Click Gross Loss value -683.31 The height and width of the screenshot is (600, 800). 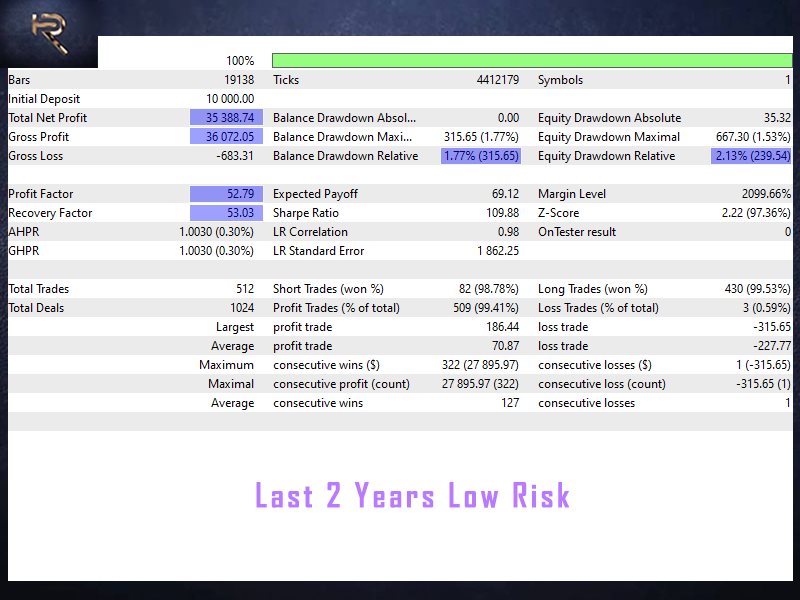click(235, 156)
